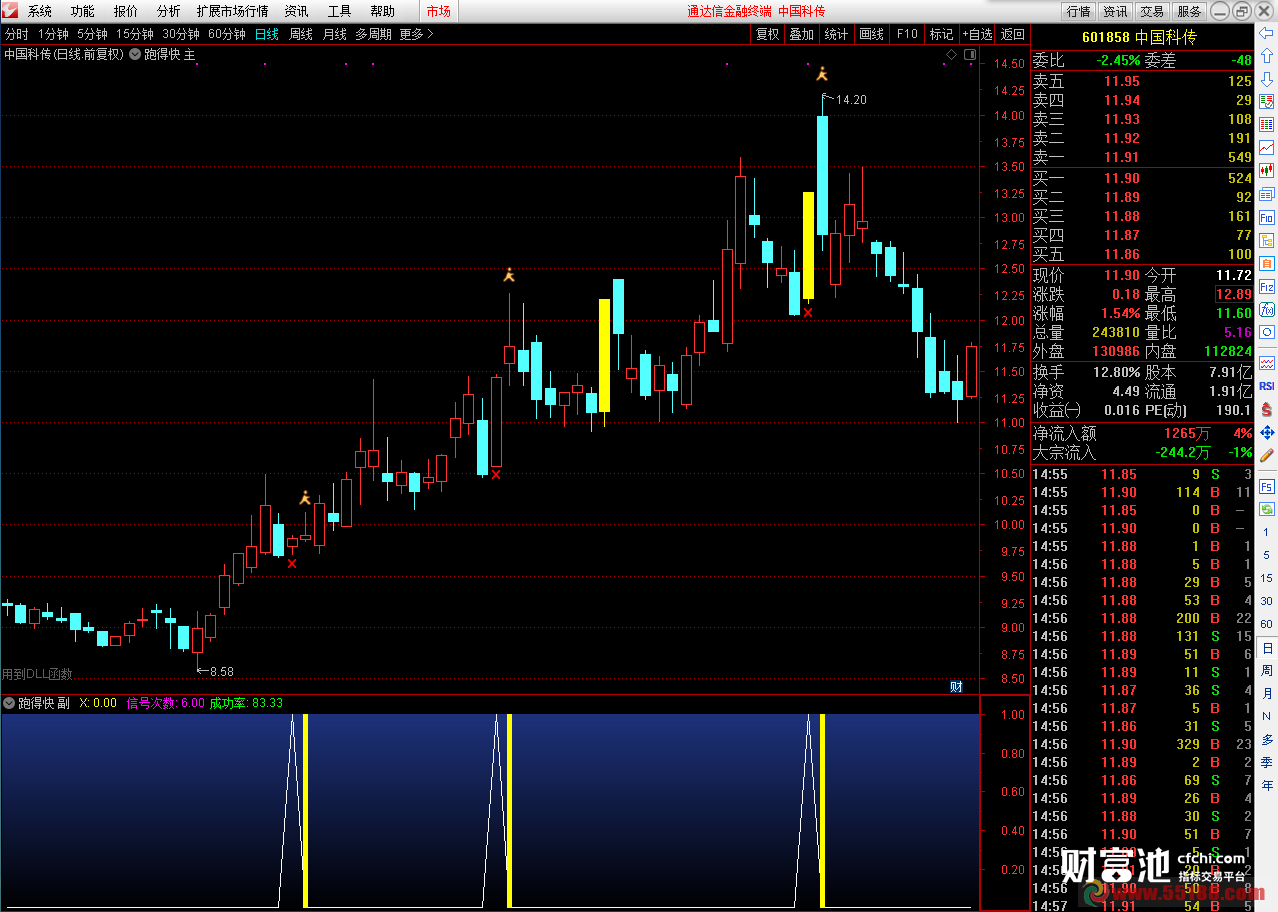Click the blue four-way move arrows icon
The height and width of the screenshot is (912, 1278).
pyautogui.click(x=1267, y=432)
